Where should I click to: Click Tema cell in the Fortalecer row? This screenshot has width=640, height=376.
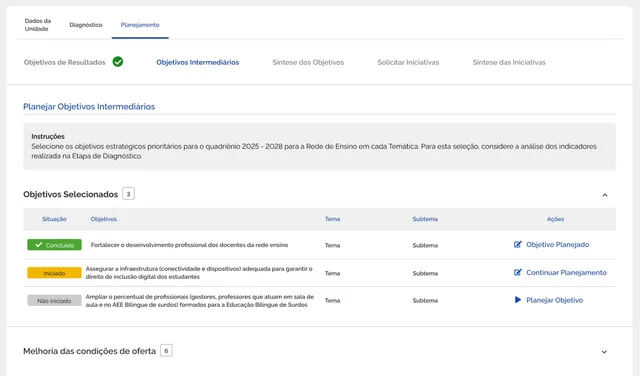(332, 245)
